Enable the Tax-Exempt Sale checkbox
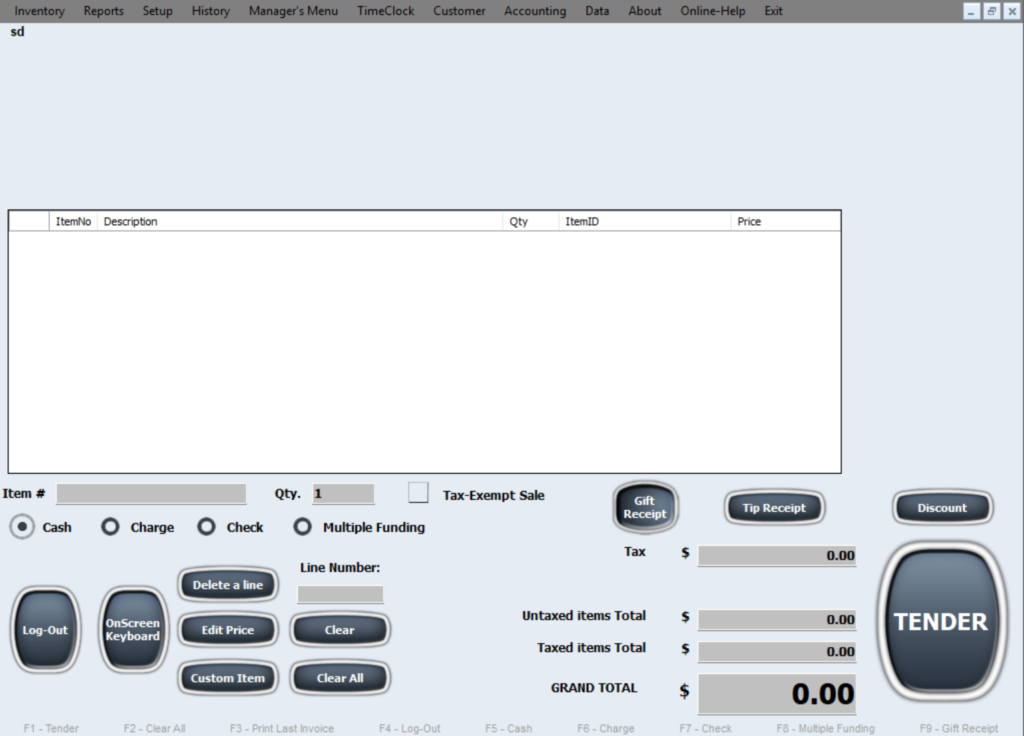Screen dimensions: 1024x736 click(x=418, y=492)
